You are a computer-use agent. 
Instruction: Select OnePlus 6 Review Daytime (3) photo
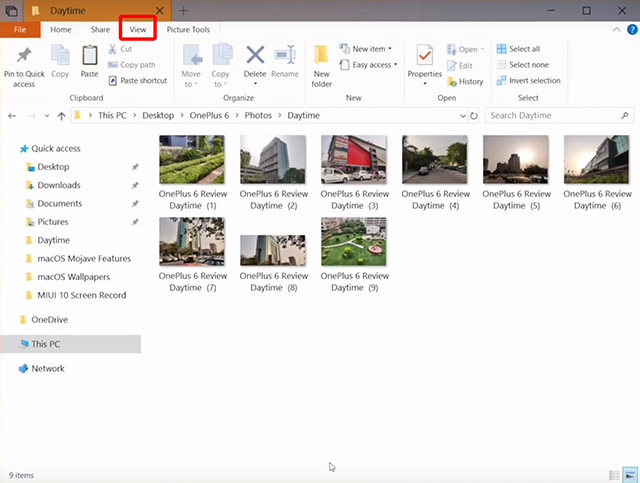[x=354, y=160]
